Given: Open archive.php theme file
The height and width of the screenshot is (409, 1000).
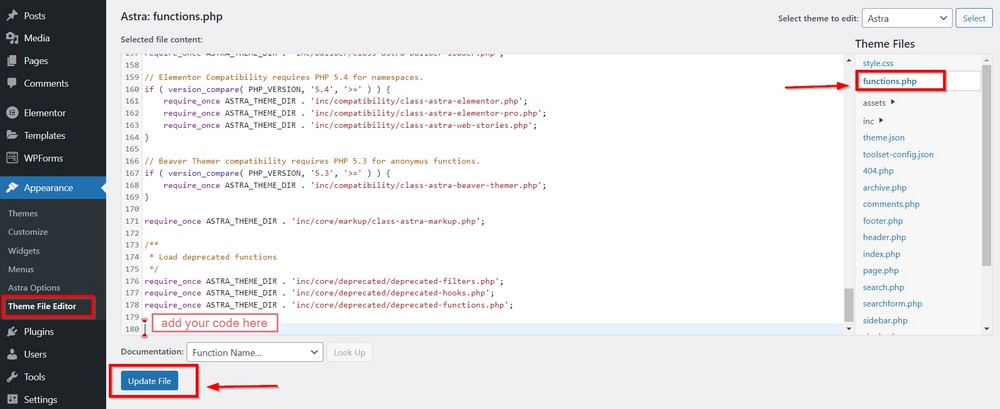Looking at the screenshot, I should [x=885, y=188].
